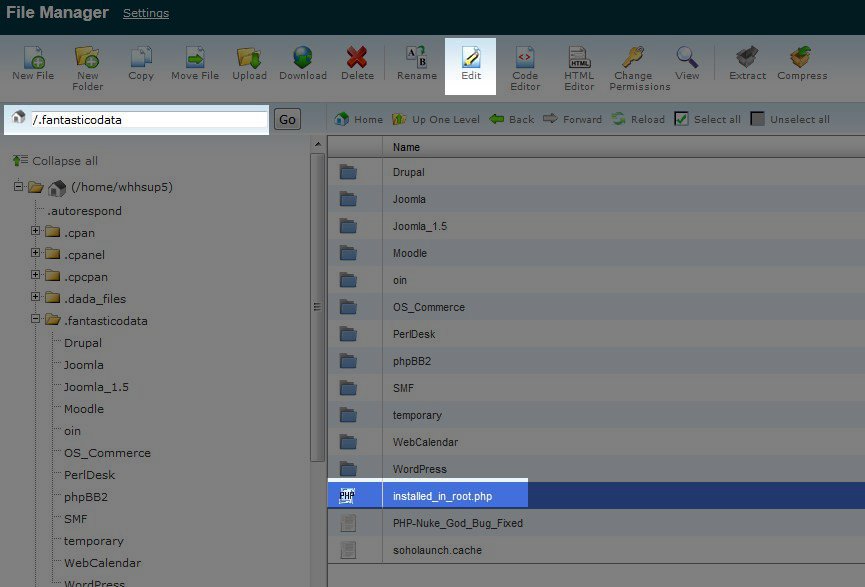Click the Go button

pos(287,119)
